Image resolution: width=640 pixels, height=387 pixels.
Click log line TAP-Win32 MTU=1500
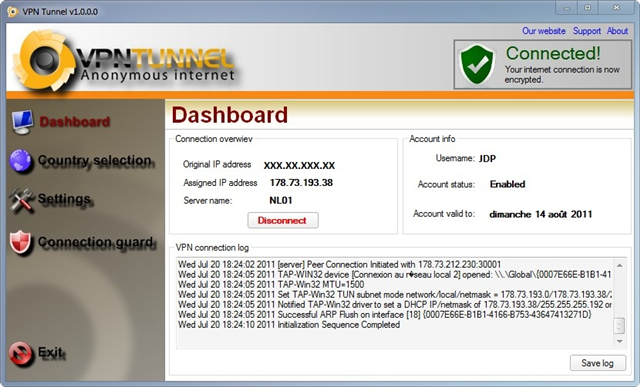click(271, 285)
